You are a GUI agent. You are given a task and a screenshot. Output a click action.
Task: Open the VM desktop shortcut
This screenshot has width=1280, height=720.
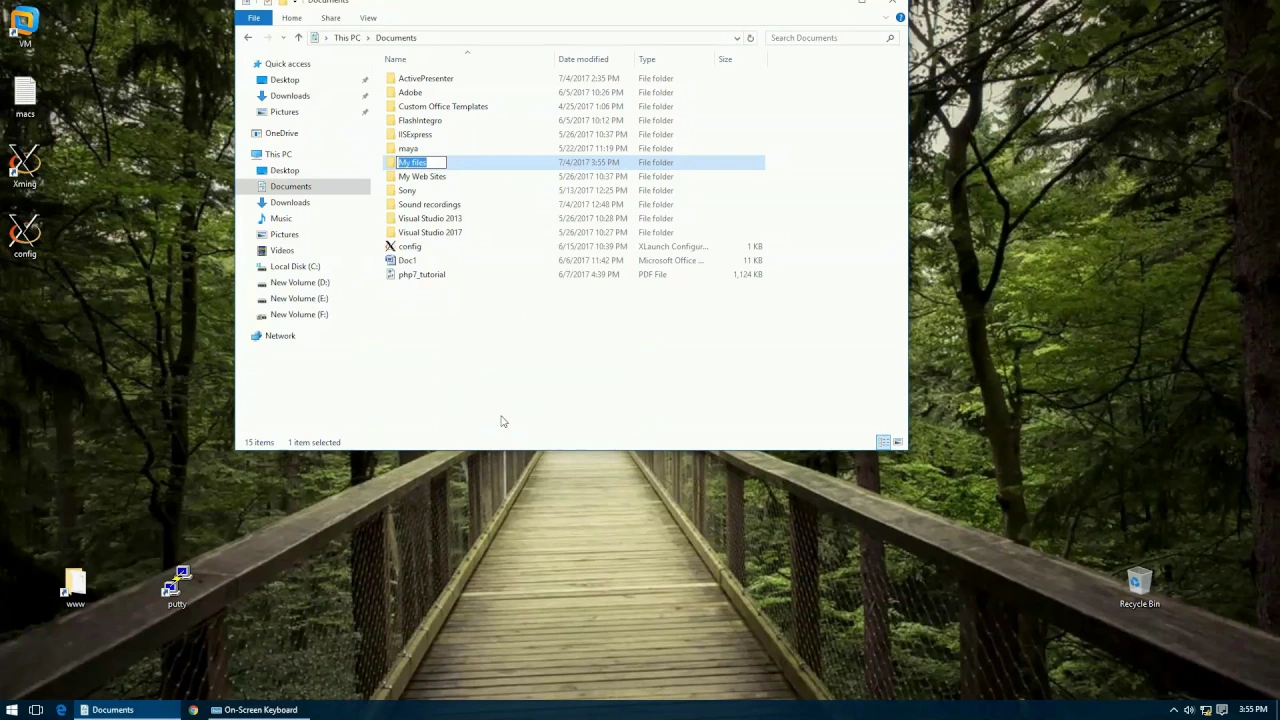click(25, 26)
